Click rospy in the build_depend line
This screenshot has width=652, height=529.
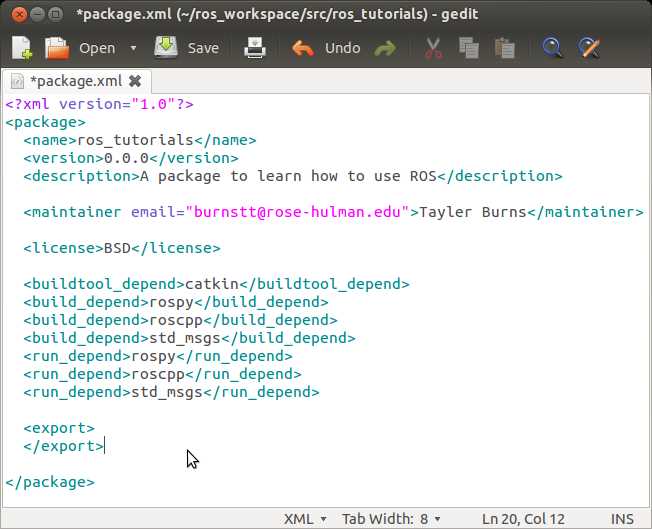[171, 302]
